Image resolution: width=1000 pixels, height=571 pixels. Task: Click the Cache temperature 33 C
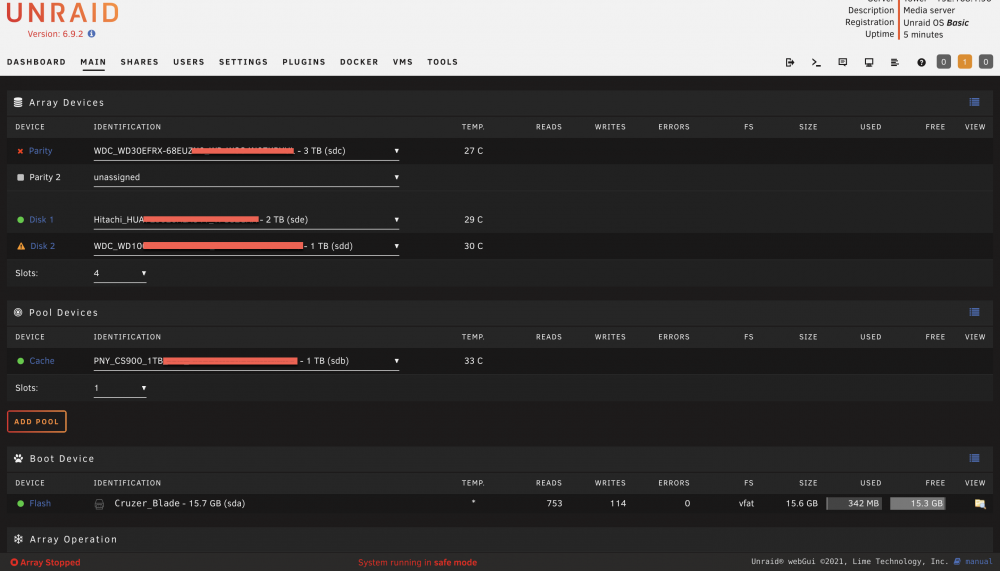pos(473,360)
